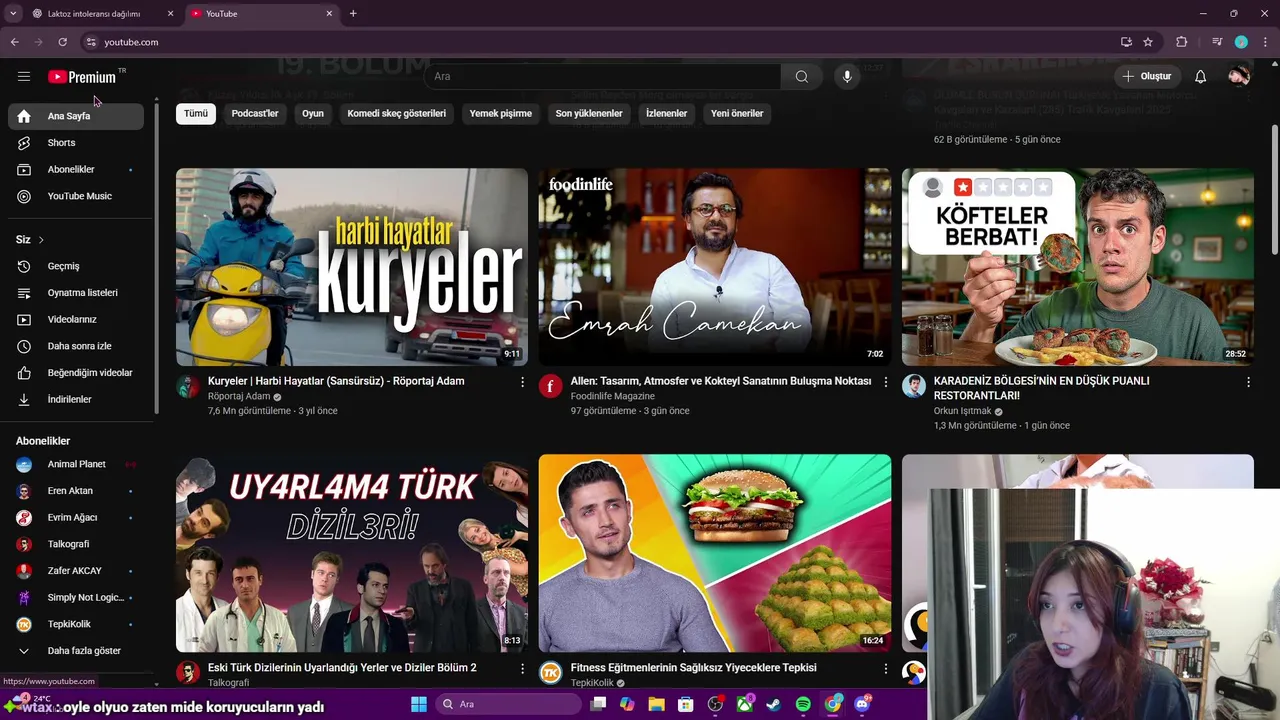Open Eren Aktan channel in sidebar
Image resolution: width=1280 pixels, height=720 pixels.
point(76,491)
